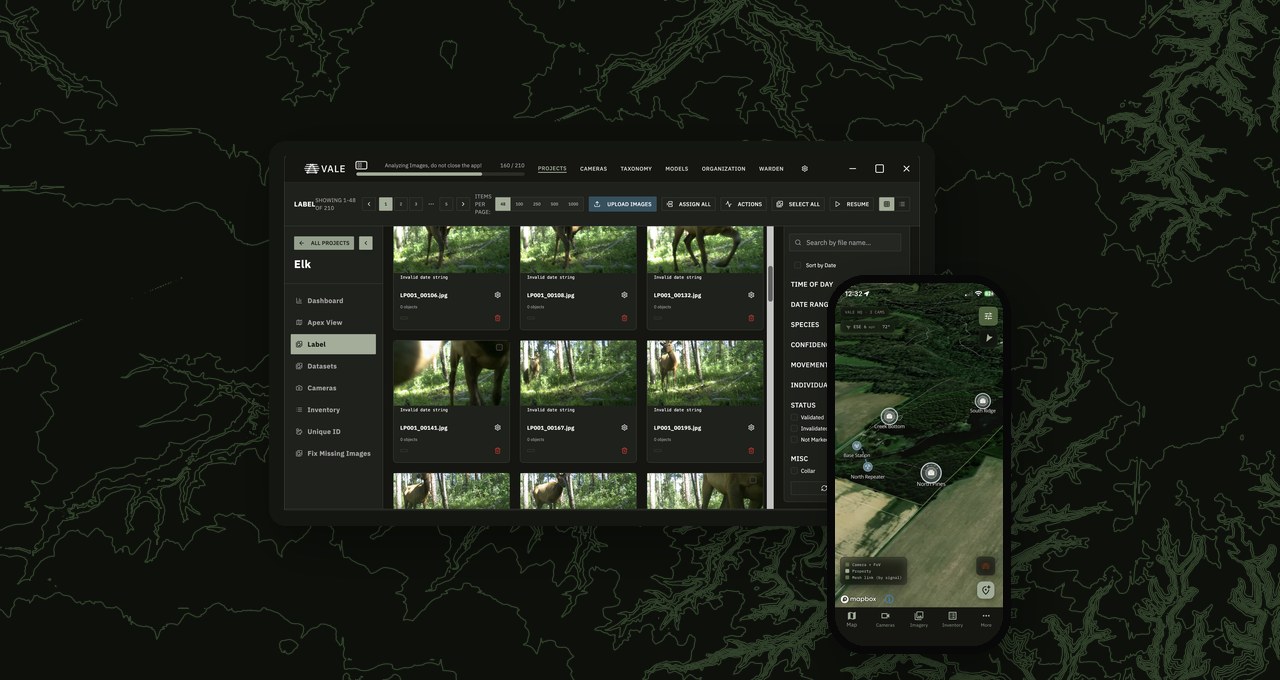Click the Upload Images button

point(622,204)
